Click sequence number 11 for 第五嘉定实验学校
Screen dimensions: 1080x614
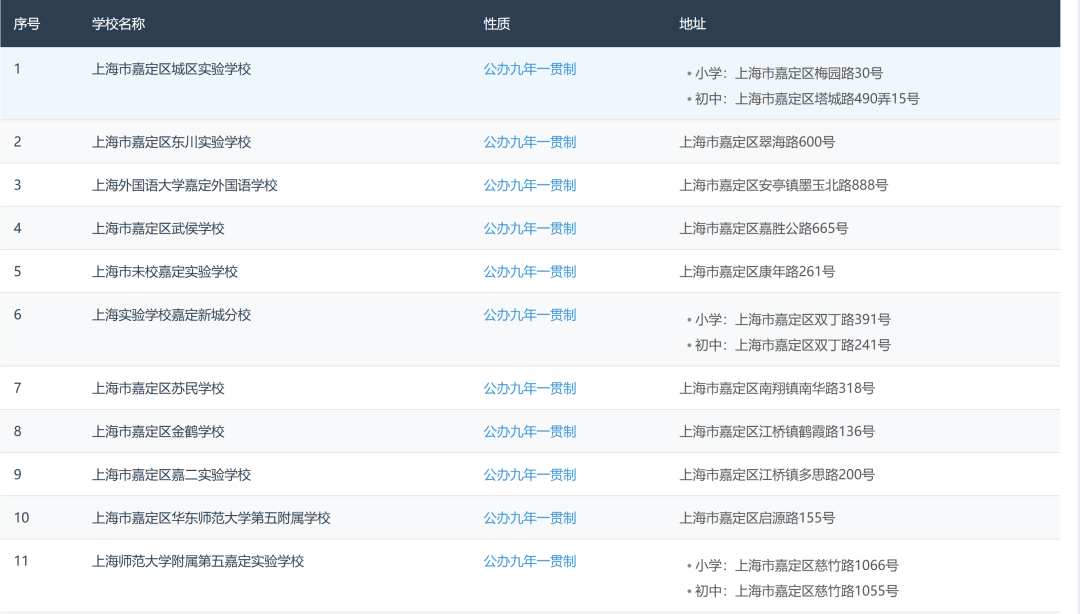(21, 562)
